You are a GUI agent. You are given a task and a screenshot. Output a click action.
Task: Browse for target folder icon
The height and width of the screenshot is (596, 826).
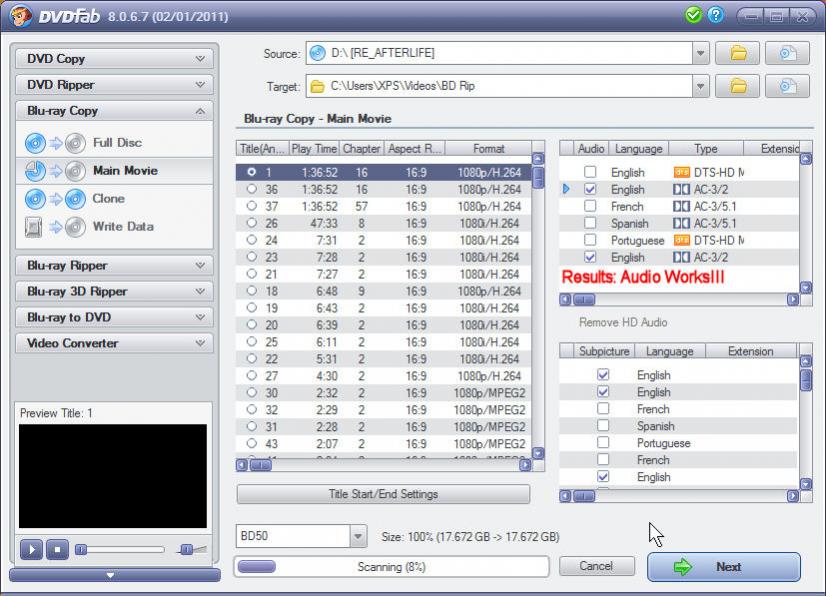[738, 86]
